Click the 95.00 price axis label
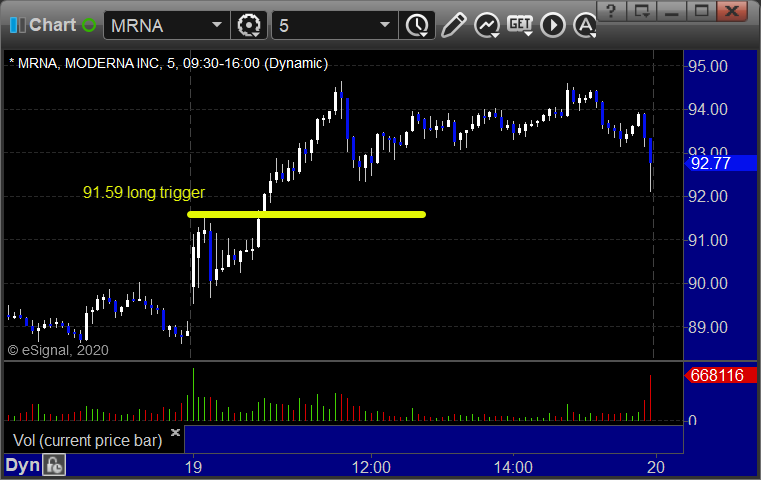The width and height of the screenshot is (761, 480). 708,66
